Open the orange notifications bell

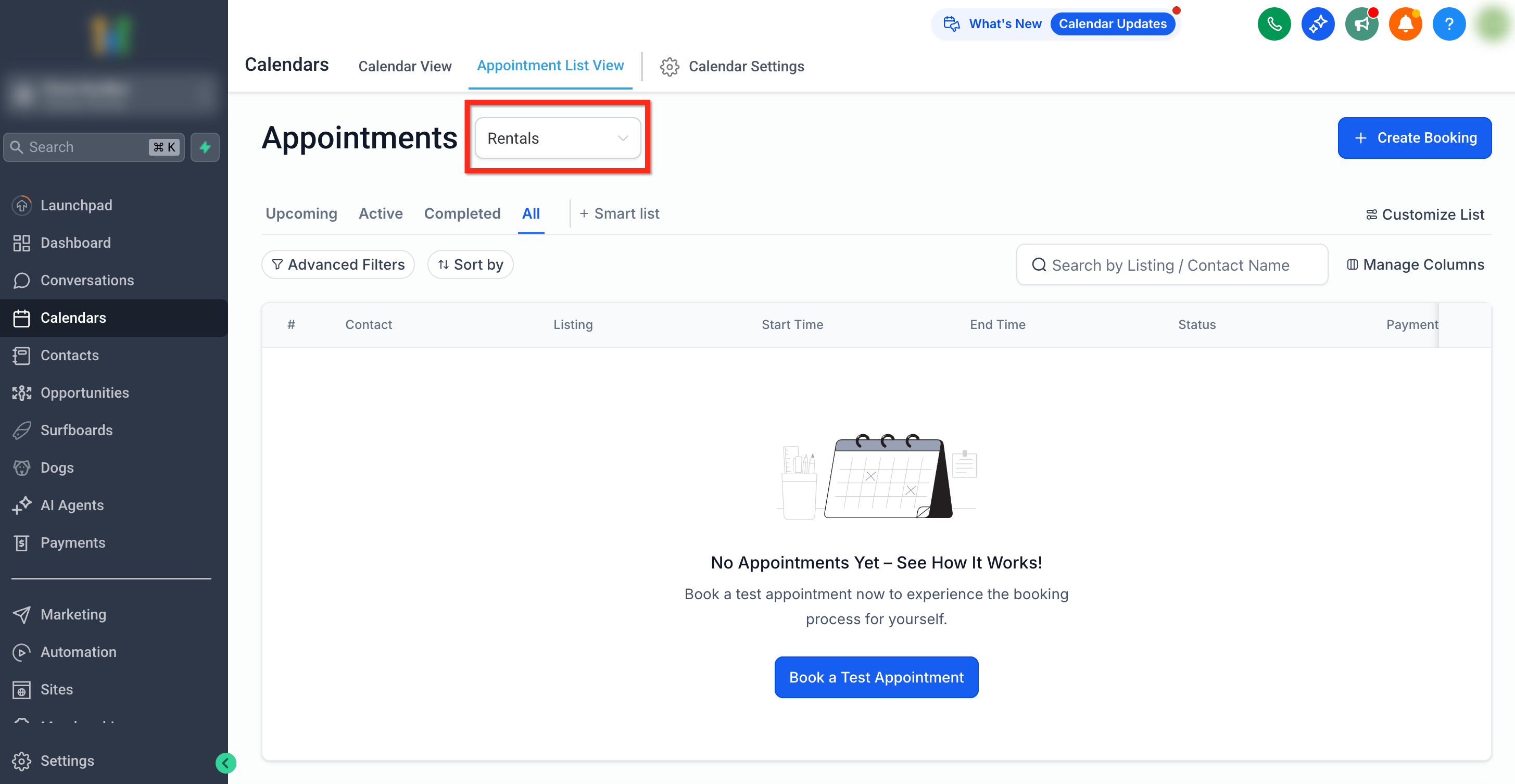(1405, 24)
